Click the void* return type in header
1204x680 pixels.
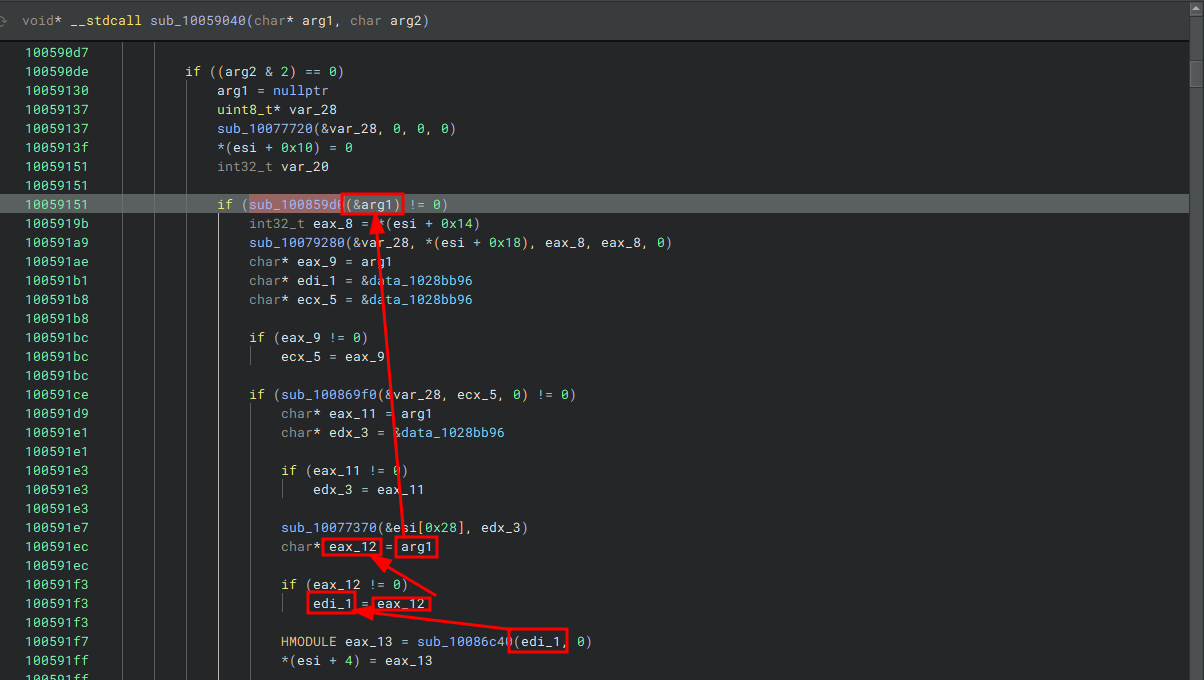click(42, 20)
